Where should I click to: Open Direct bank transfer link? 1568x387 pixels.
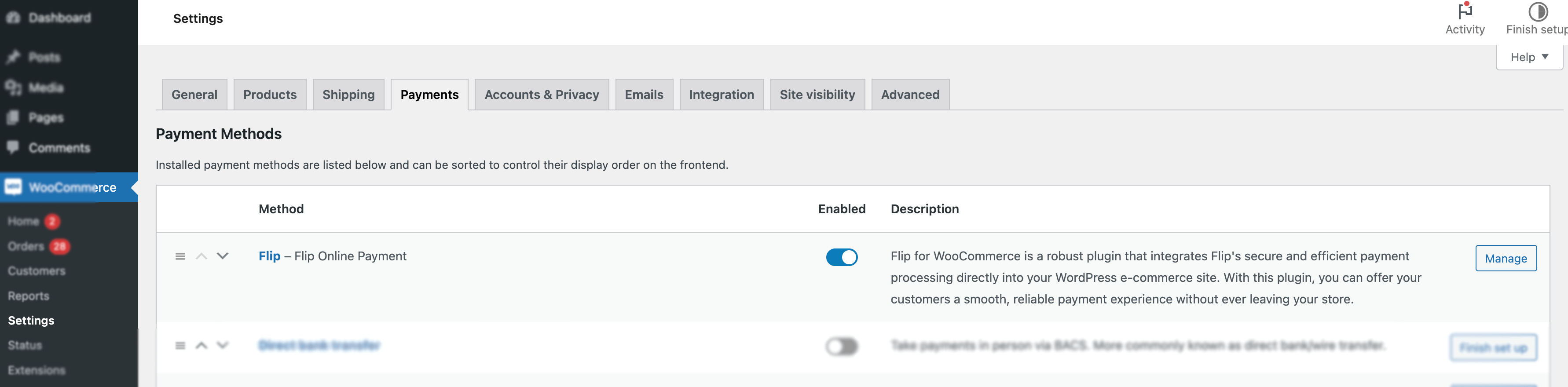[319, 346]
